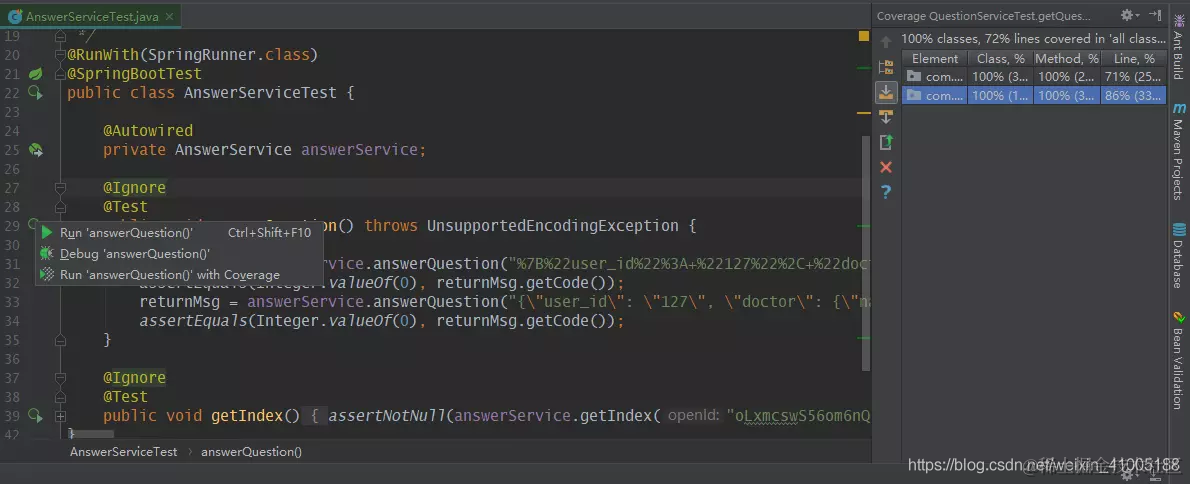The image size is (1190, 484).
Task: Sort by the Method, % column header
Action: click(1068, 58)
